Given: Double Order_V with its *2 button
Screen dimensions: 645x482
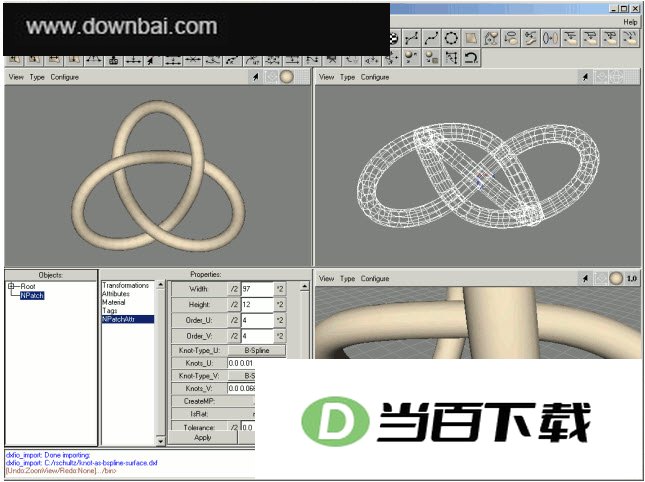Looking at the screenshot, I should pos(280,336).
